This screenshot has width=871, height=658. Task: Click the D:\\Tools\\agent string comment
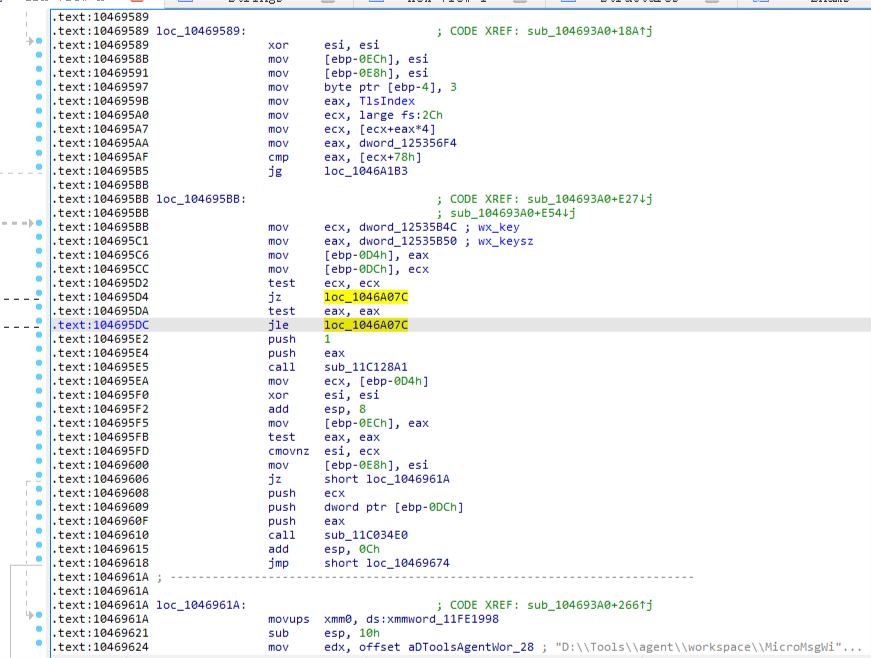tap(708, 647)
